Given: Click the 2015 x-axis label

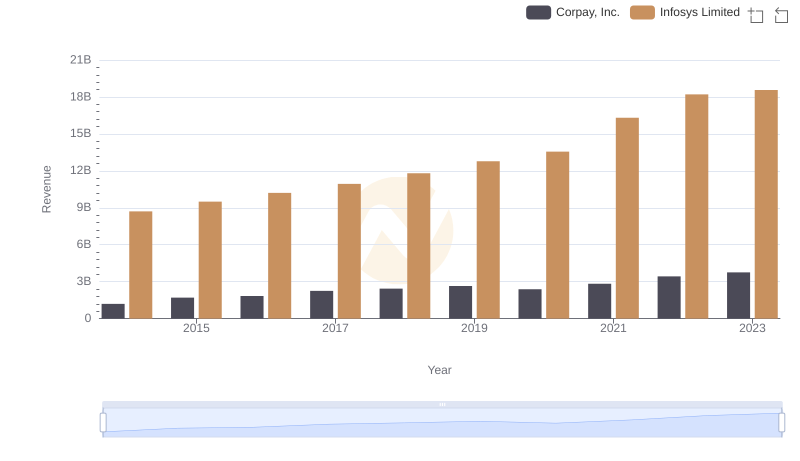Looking at the screenshot, I should point(196,328).
